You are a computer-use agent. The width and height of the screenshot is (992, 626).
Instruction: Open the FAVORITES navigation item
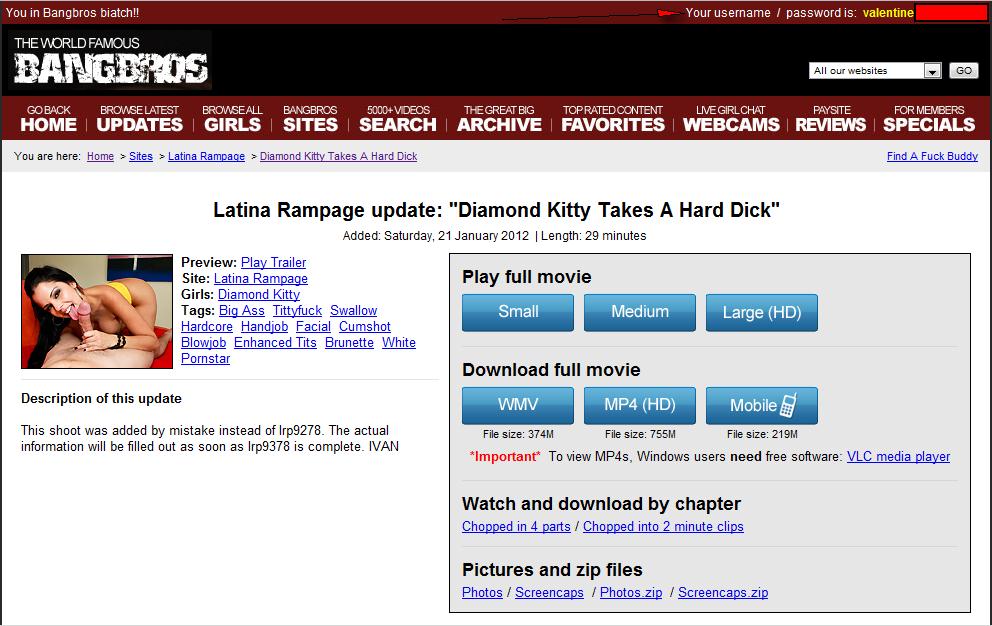pyautogui.click(x=613, y=118)
